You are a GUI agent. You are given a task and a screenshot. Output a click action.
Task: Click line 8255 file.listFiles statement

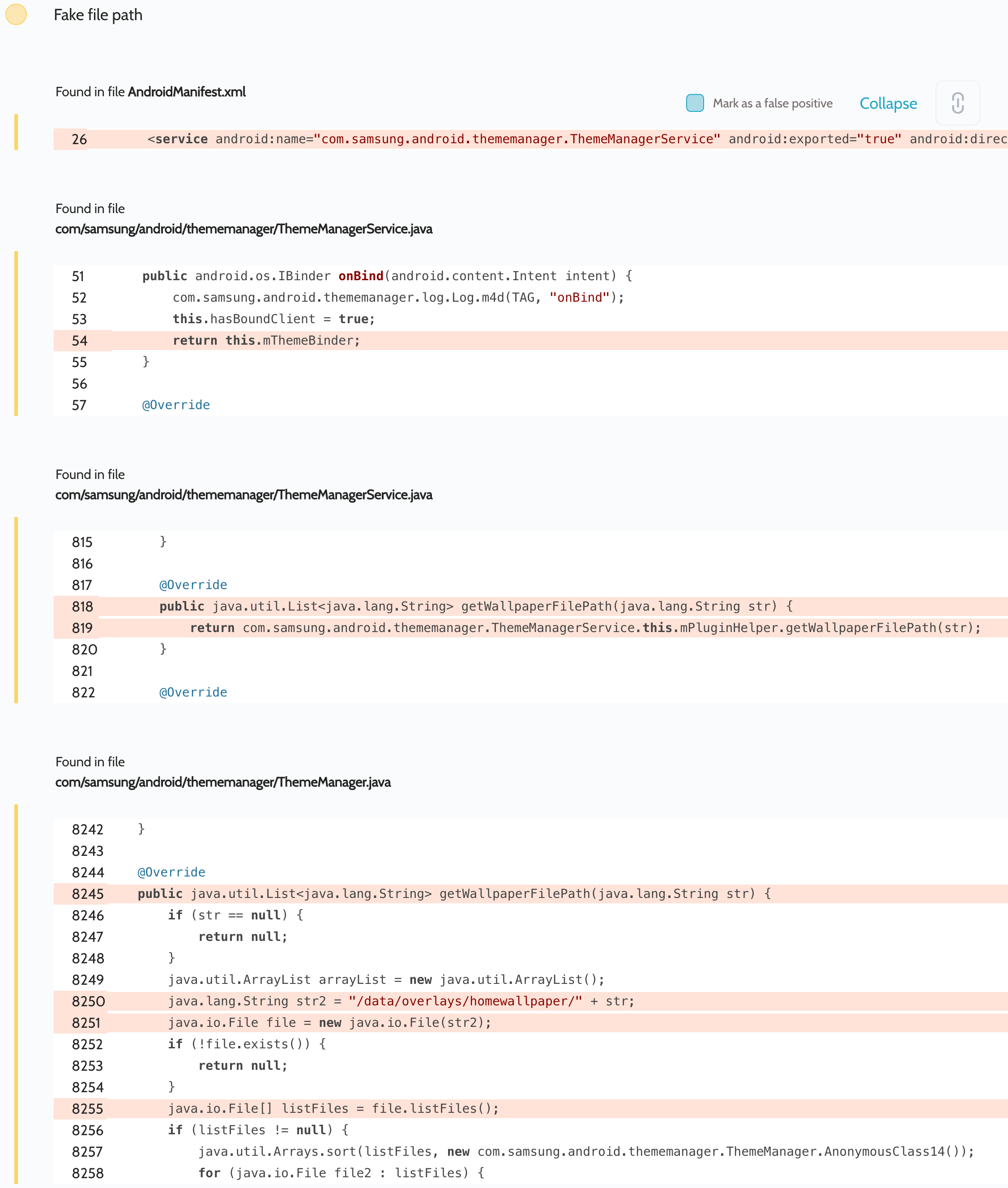[333, 1109]
